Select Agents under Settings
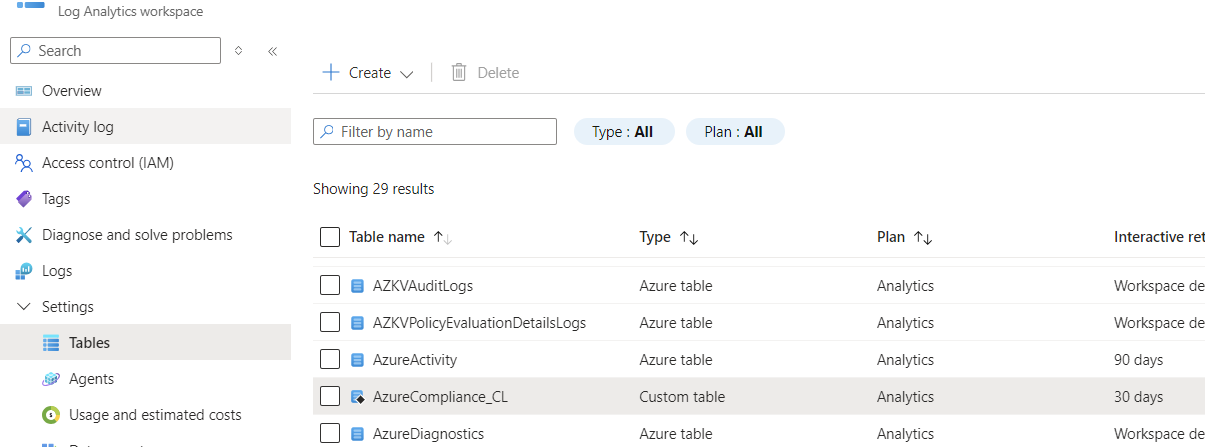1205x447 pixels. pos(92,379)
